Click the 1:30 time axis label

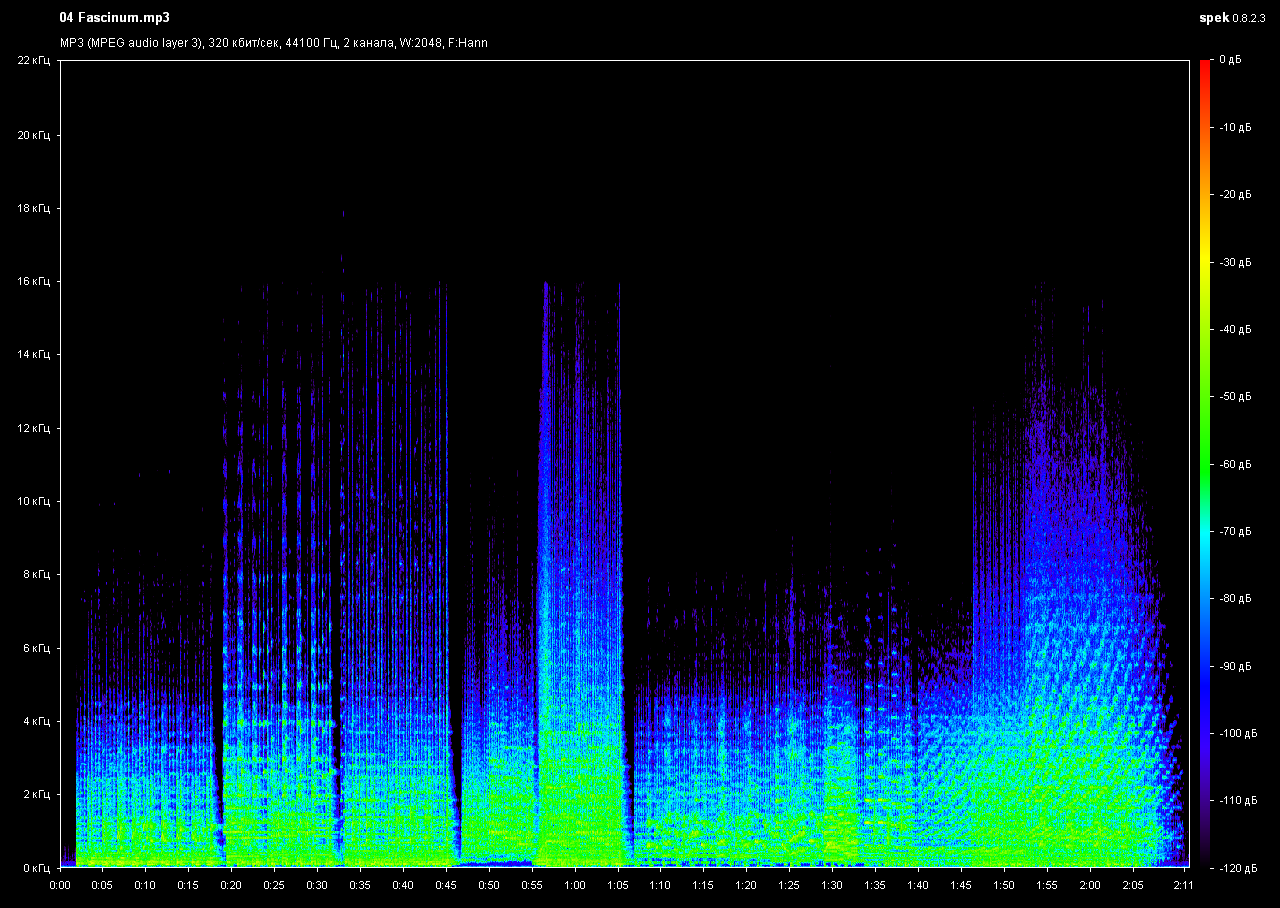[832, 885]
